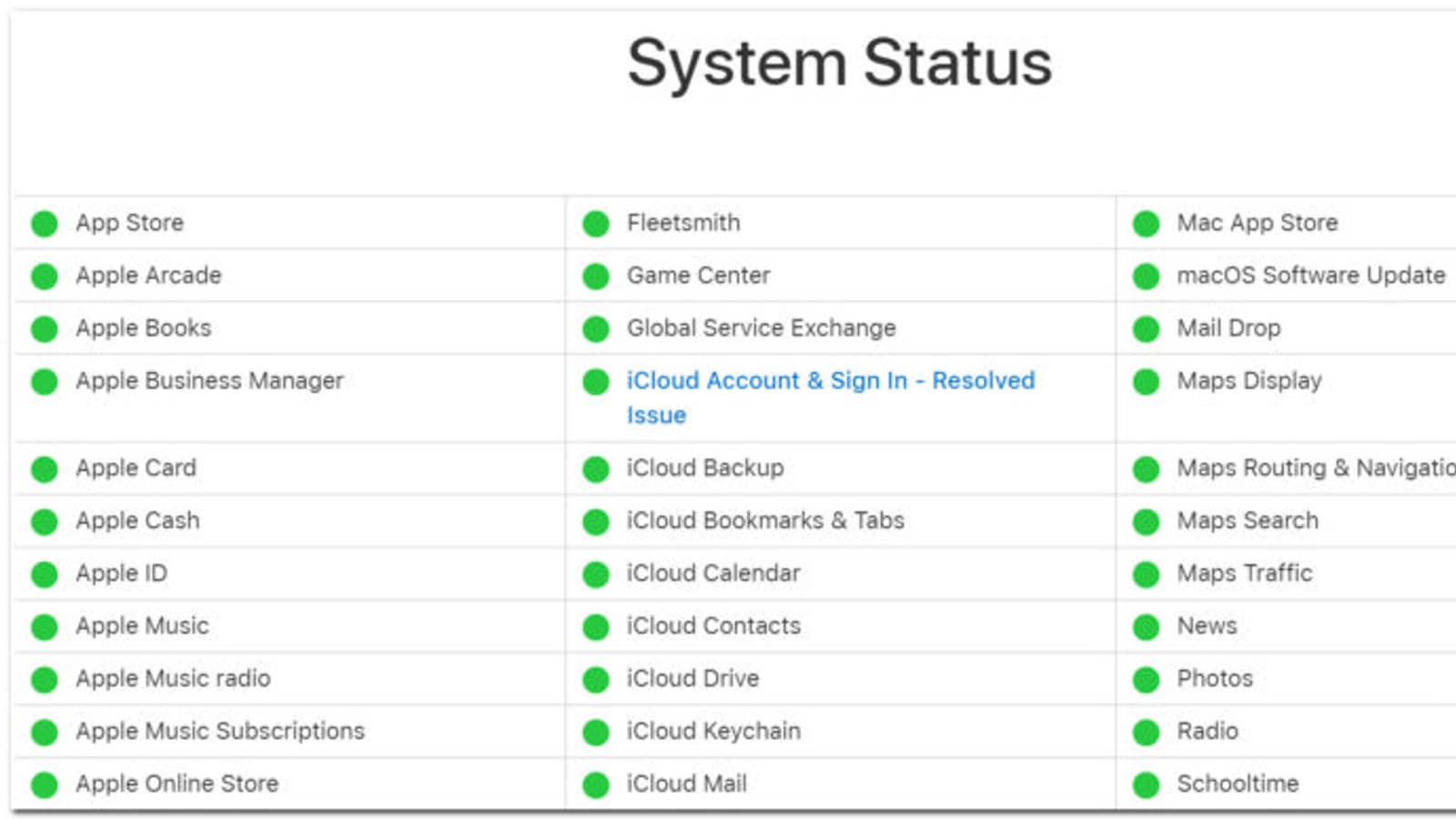Select the iCloud Bookmarks & Tabs entry

pos(765,521)
